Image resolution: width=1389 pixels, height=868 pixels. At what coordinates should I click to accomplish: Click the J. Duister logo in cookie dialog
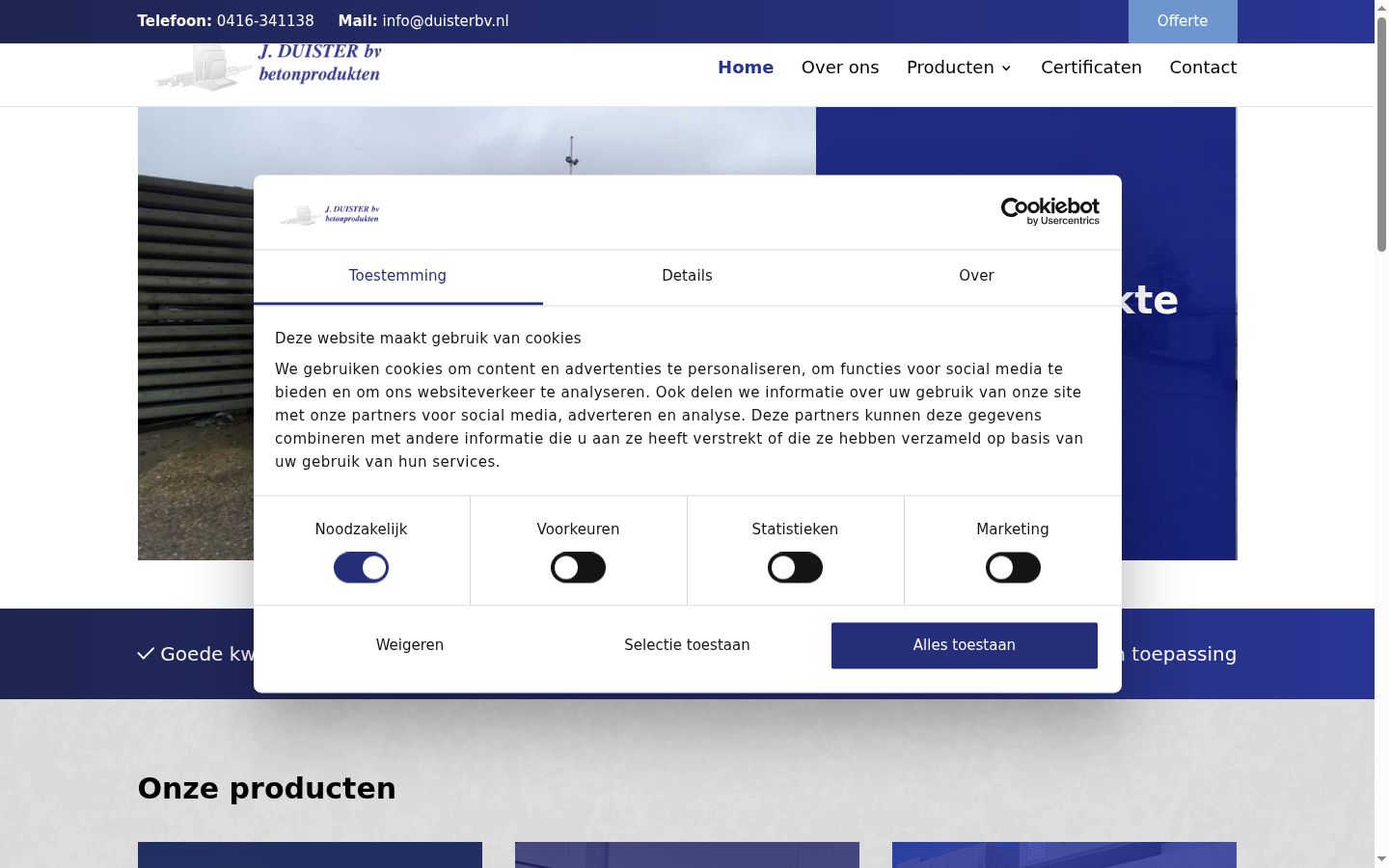pyautogui.click(x=330, y=214)
